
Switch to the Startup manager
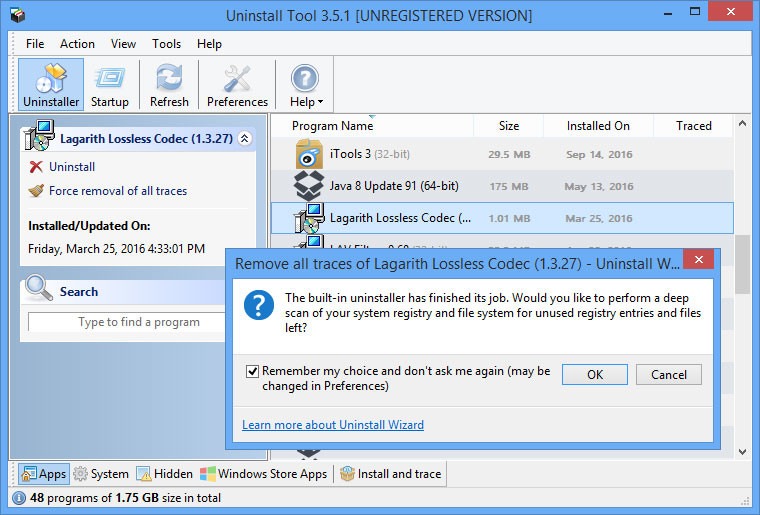click(110, 85)
